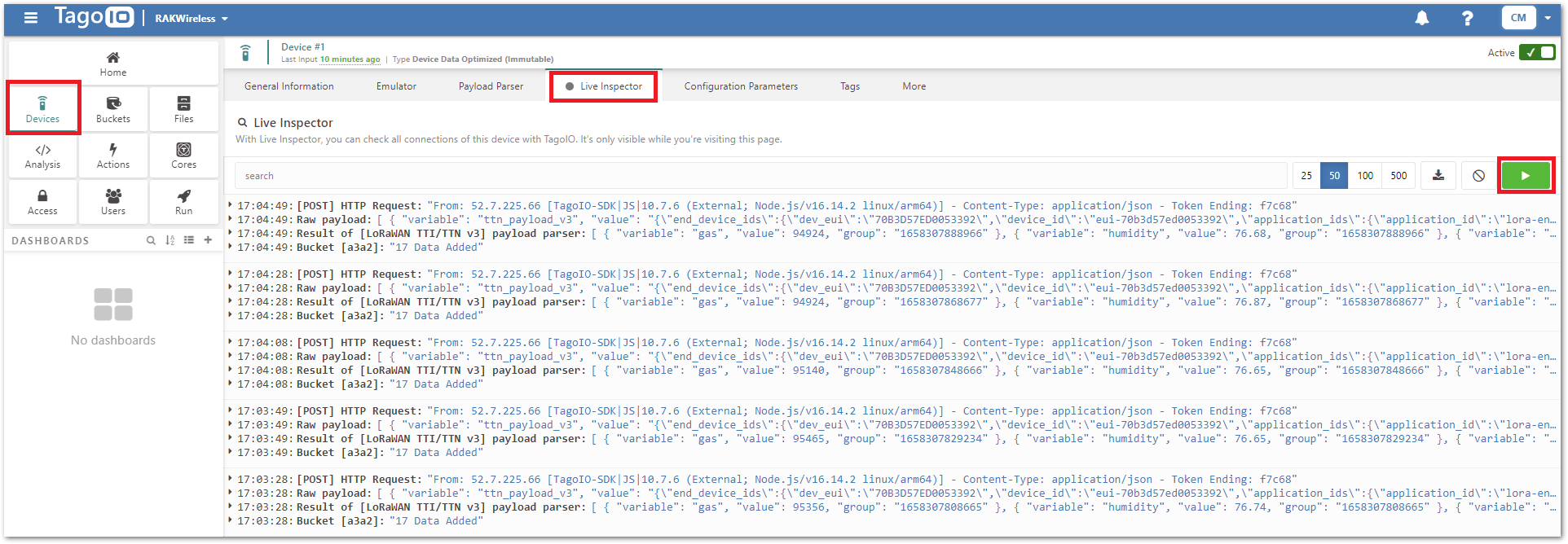Switch to the Payload Parser tab
This screenshot has height=544, width=1568.
click(491, 86)
